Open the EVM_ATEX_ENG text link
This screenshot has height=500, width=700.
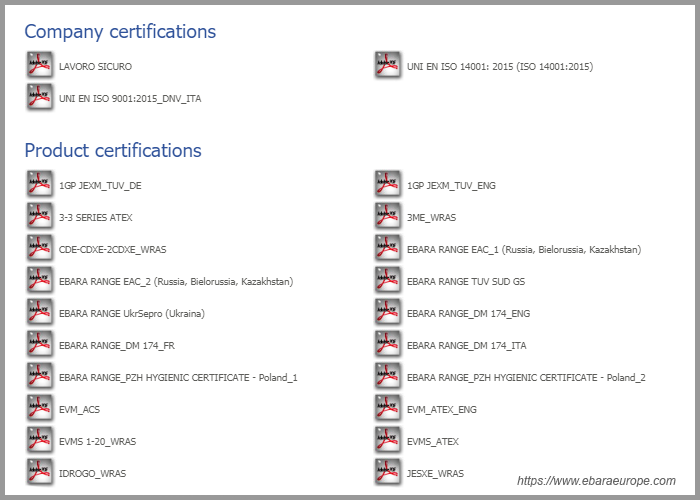[442, 410]
